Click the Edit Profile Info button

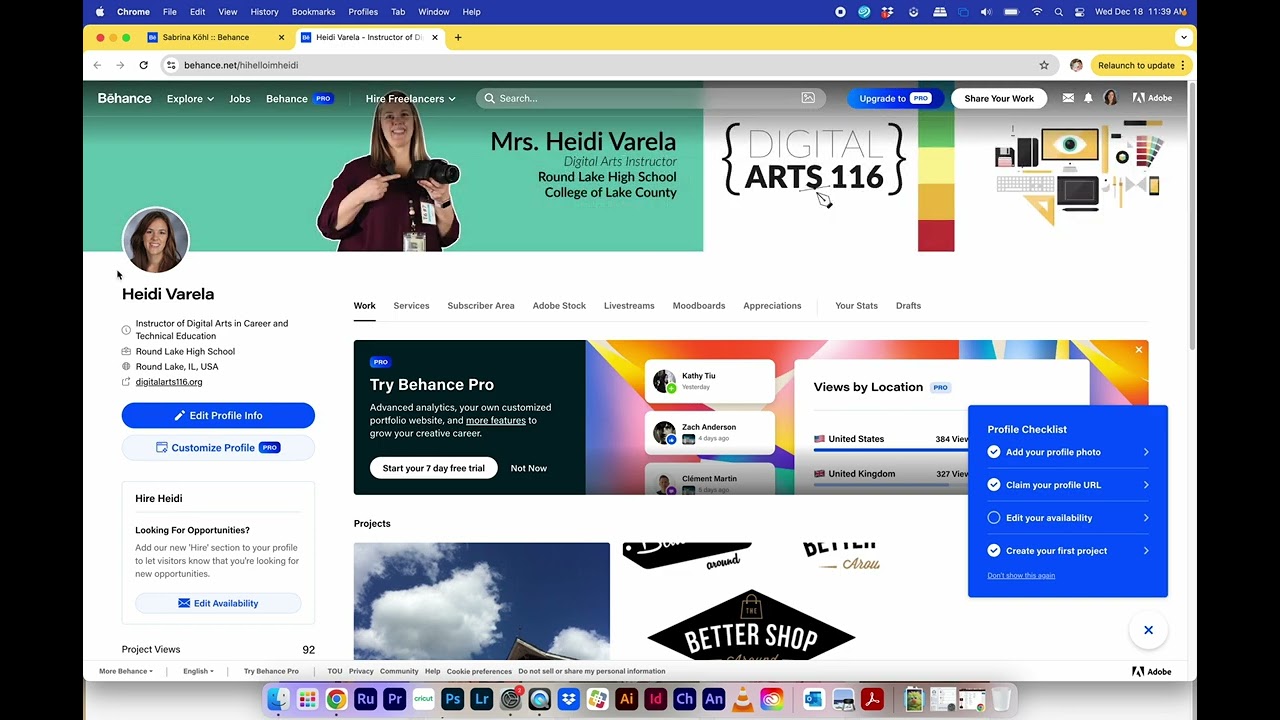tap(218, 415)
